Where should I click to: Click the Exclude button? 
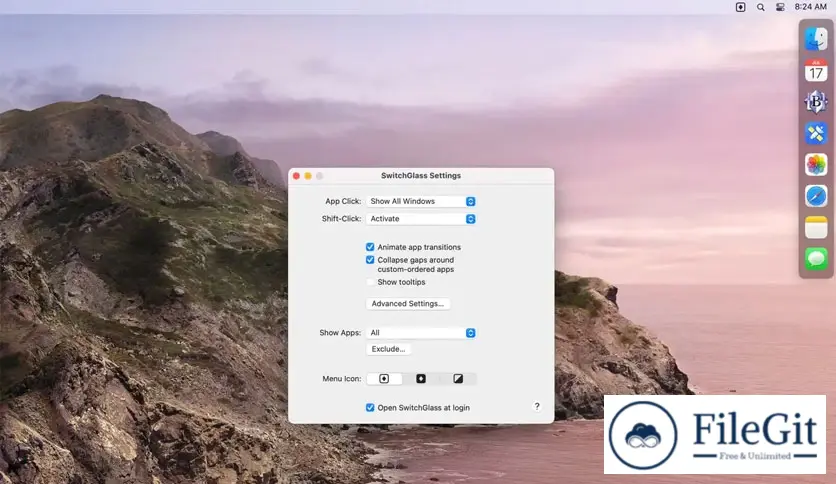pyautogui.click(x=388, y=349)
